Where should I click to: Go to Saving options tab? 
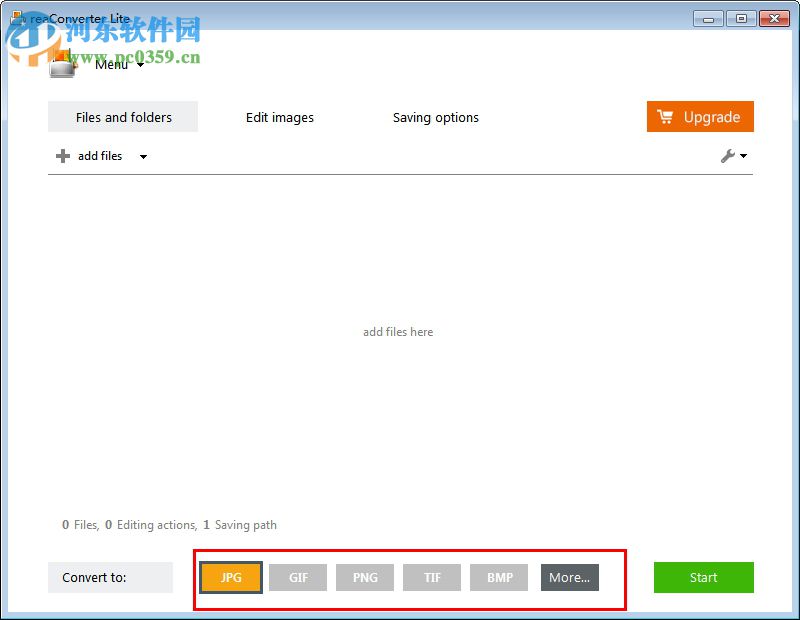pyautogui.click(x=436, y=117)
